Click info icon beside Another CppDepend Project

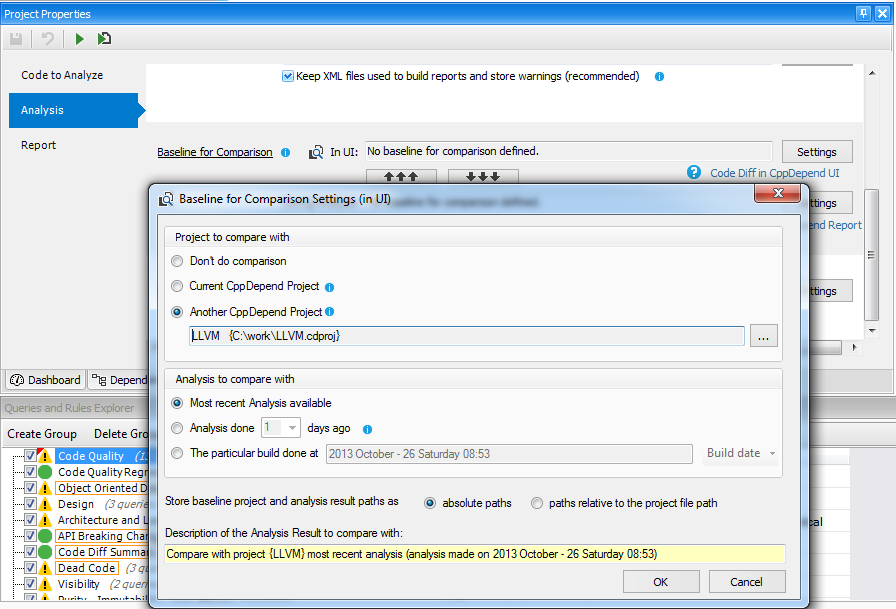click(330, 312)
